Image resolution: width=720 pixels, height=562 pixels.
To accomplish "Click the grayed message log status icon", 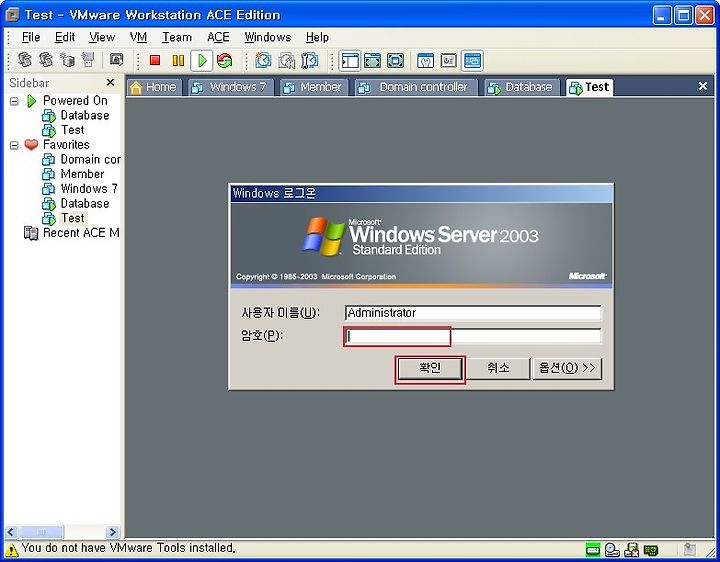I will click(689, 549).
